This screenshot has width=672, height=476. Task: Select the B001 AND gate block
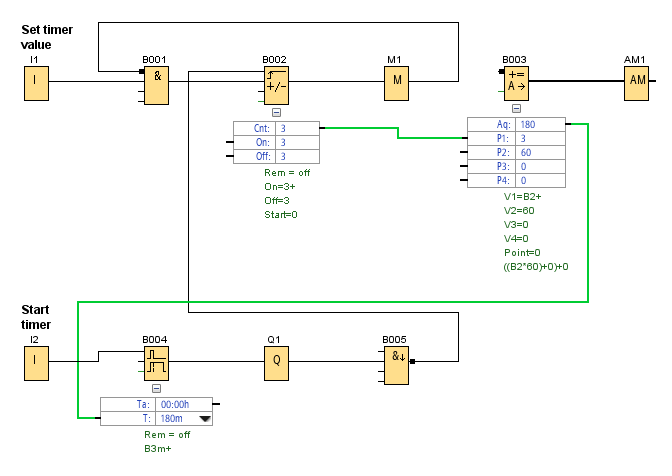coord(156,85)
